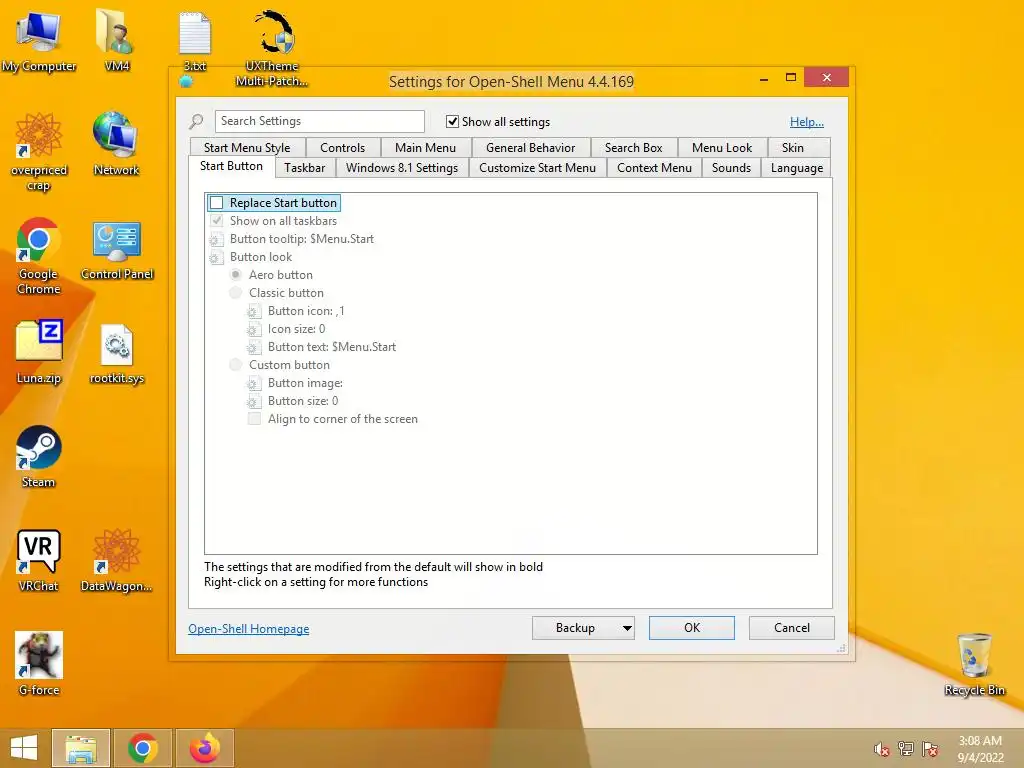Open Chrome from the taskbar
Screen dimensions: 1024x768
tap(142, 748)
